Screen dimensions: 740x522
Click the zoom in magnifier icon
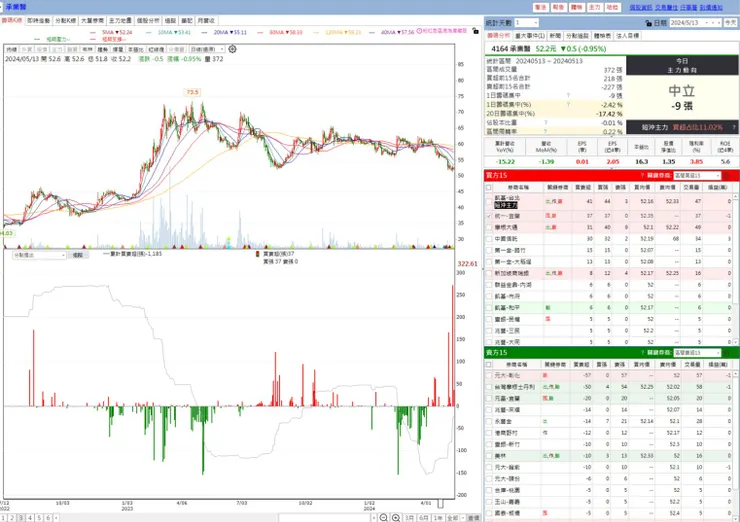coord(396,518)
